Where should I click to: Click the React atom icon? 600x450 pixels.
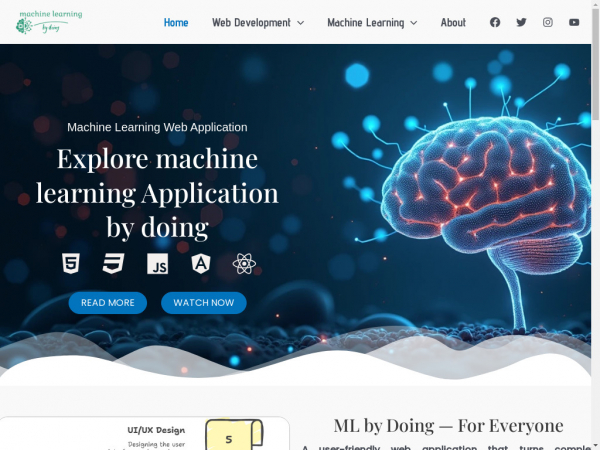pos(244,264)
